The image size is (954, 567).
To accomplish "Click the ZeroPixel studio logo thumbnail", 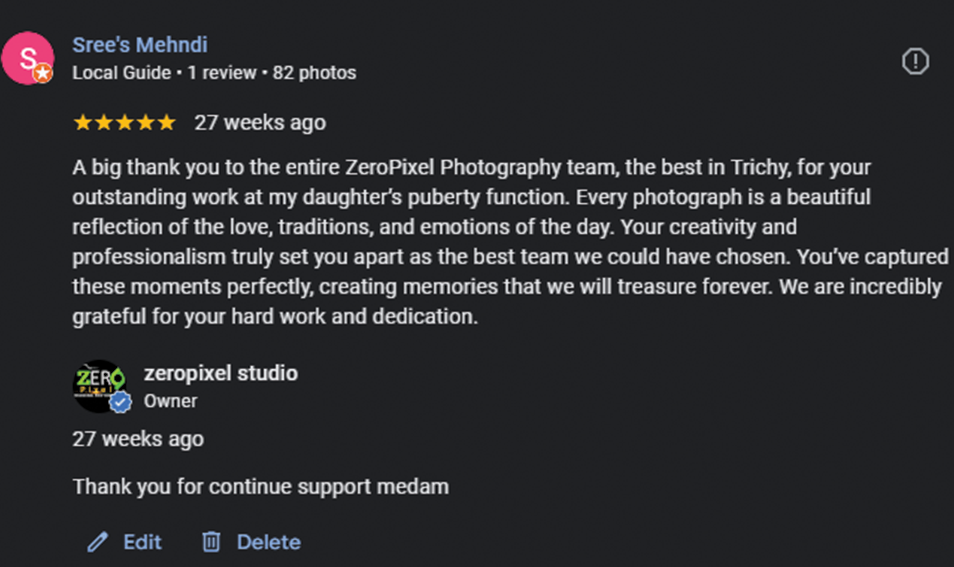I will click(99, 386).
